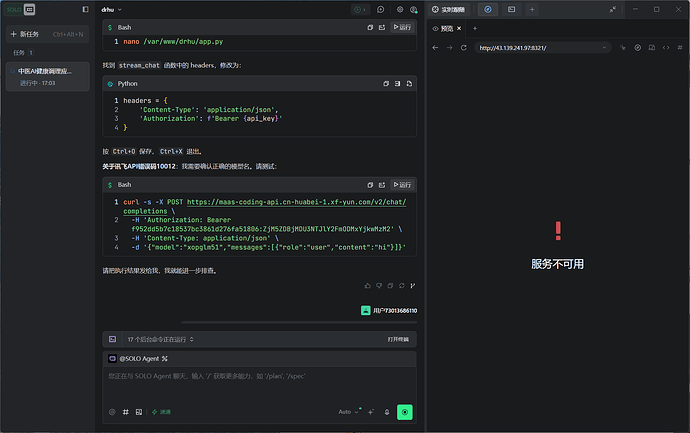
Task: Open the settings gear in top toolbar
Action: click(x=400, y=10)
